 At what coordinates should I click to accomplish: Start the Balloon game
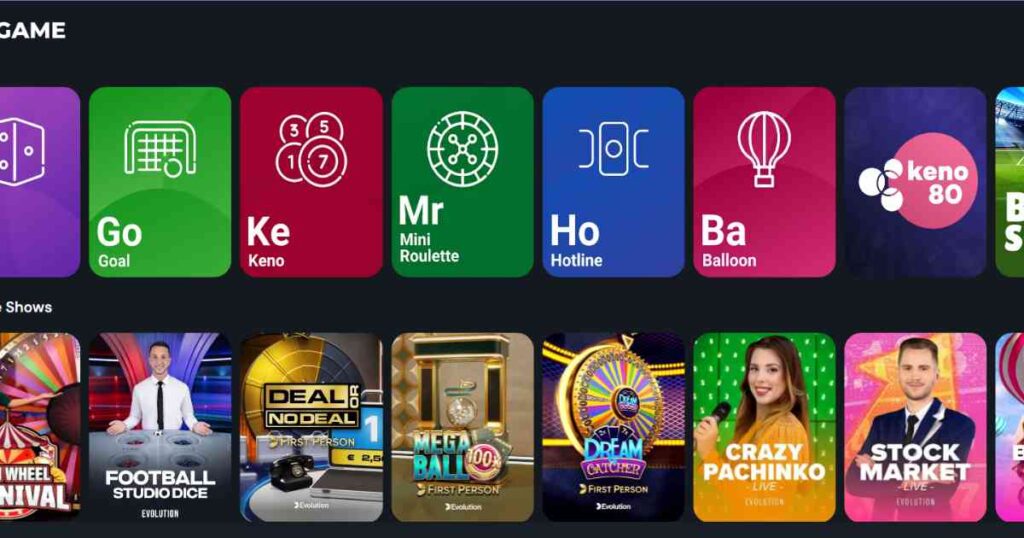(764, 182)
